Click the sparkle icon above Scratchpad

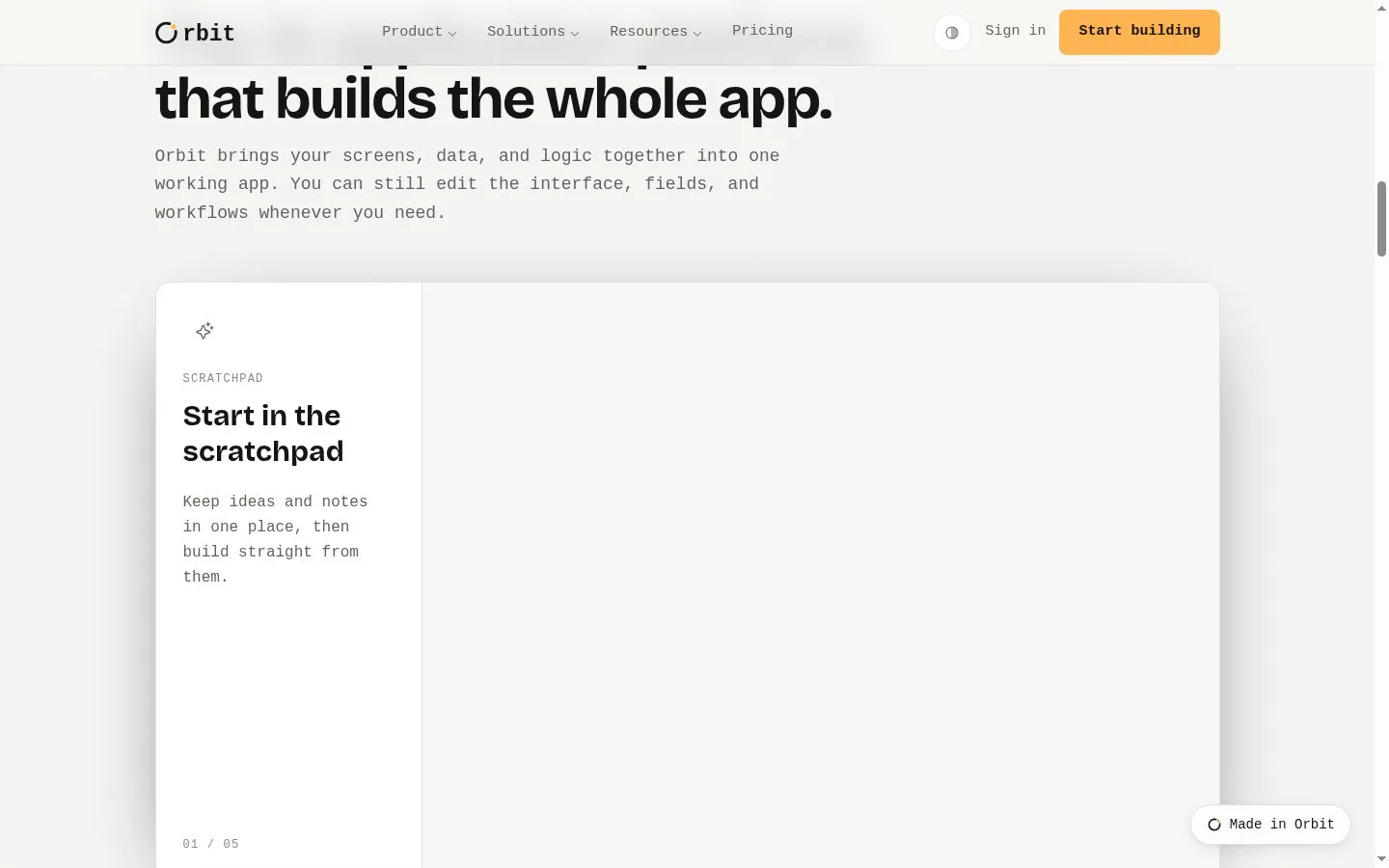(204, 331)
